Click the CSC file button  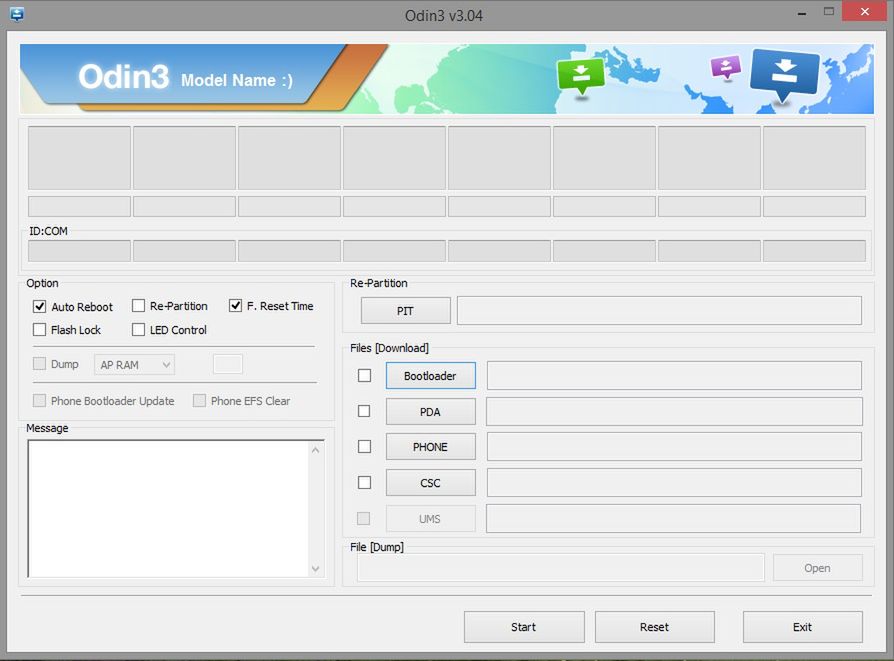430,483
